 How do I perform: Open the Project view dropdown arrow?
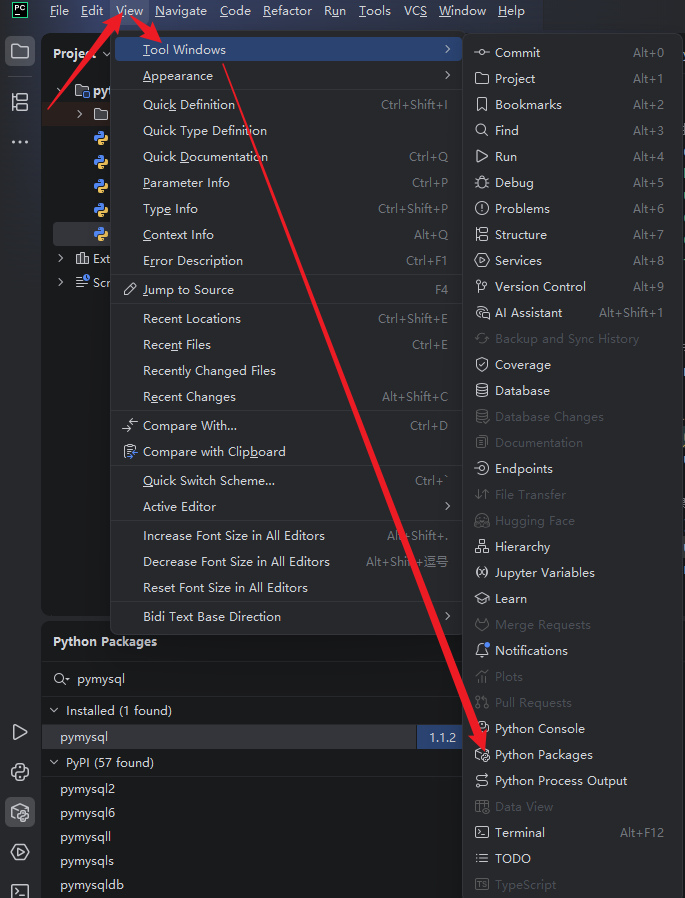(x=107, y=54)
